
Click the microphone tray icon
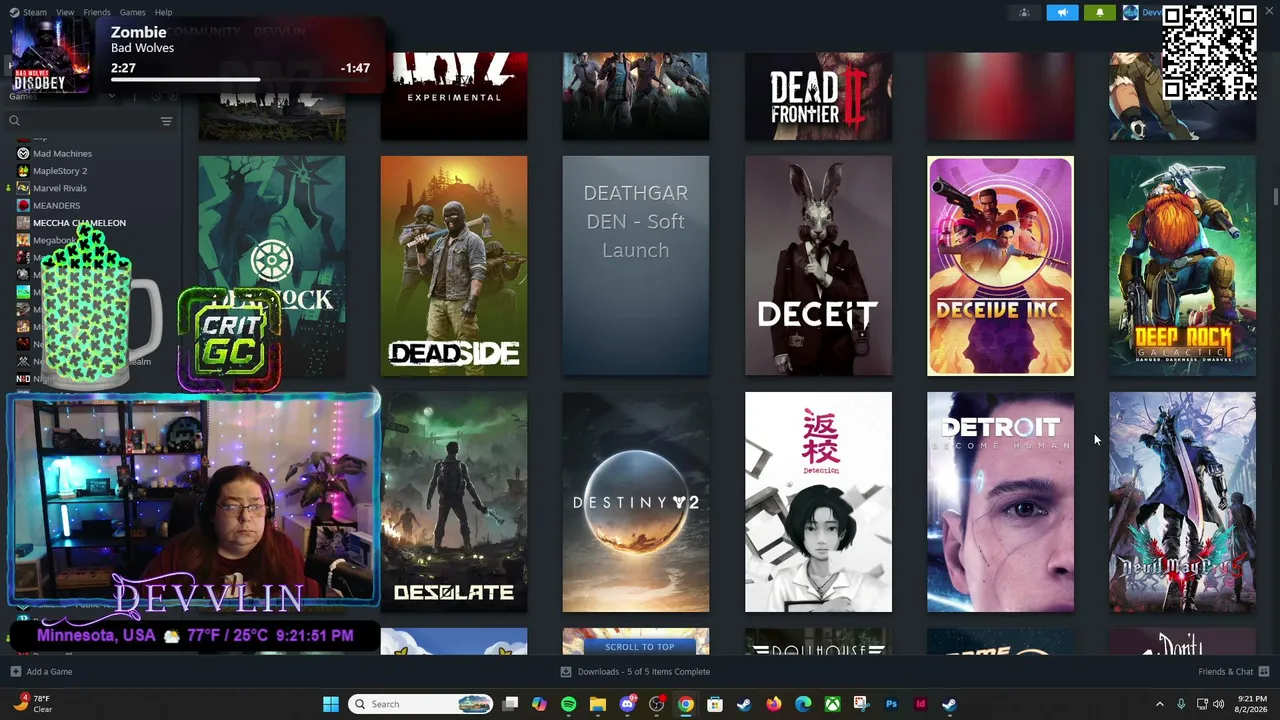(1181, 704)
